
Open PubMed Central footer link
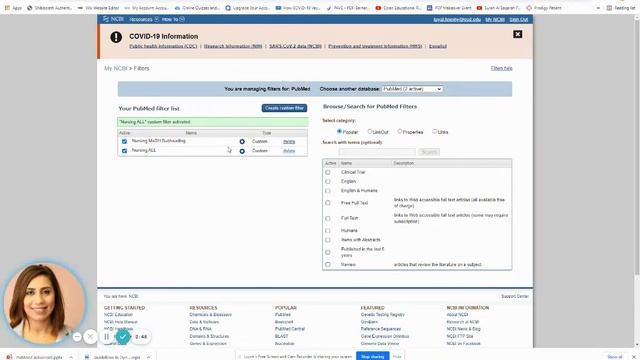click(x=290, y=329)
